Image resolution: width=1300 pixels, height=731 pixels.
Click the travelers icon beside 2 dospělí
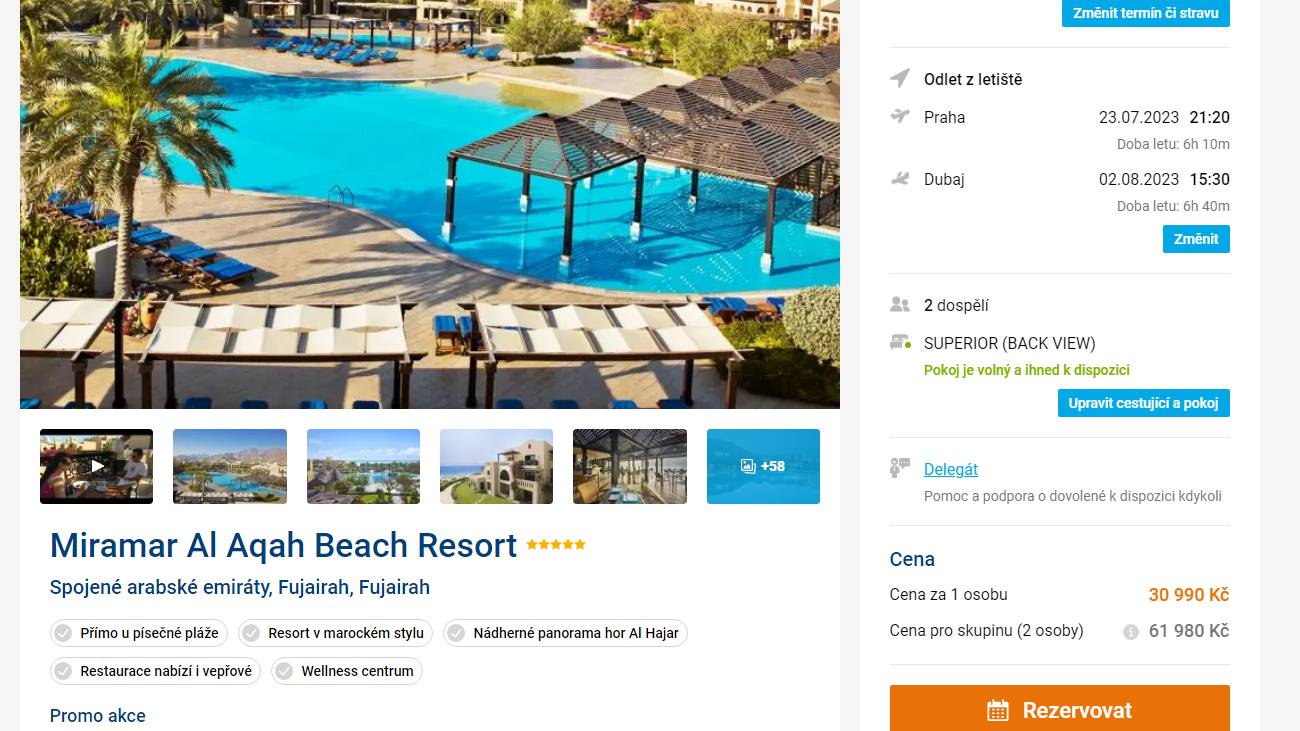(x=900, y=305)
